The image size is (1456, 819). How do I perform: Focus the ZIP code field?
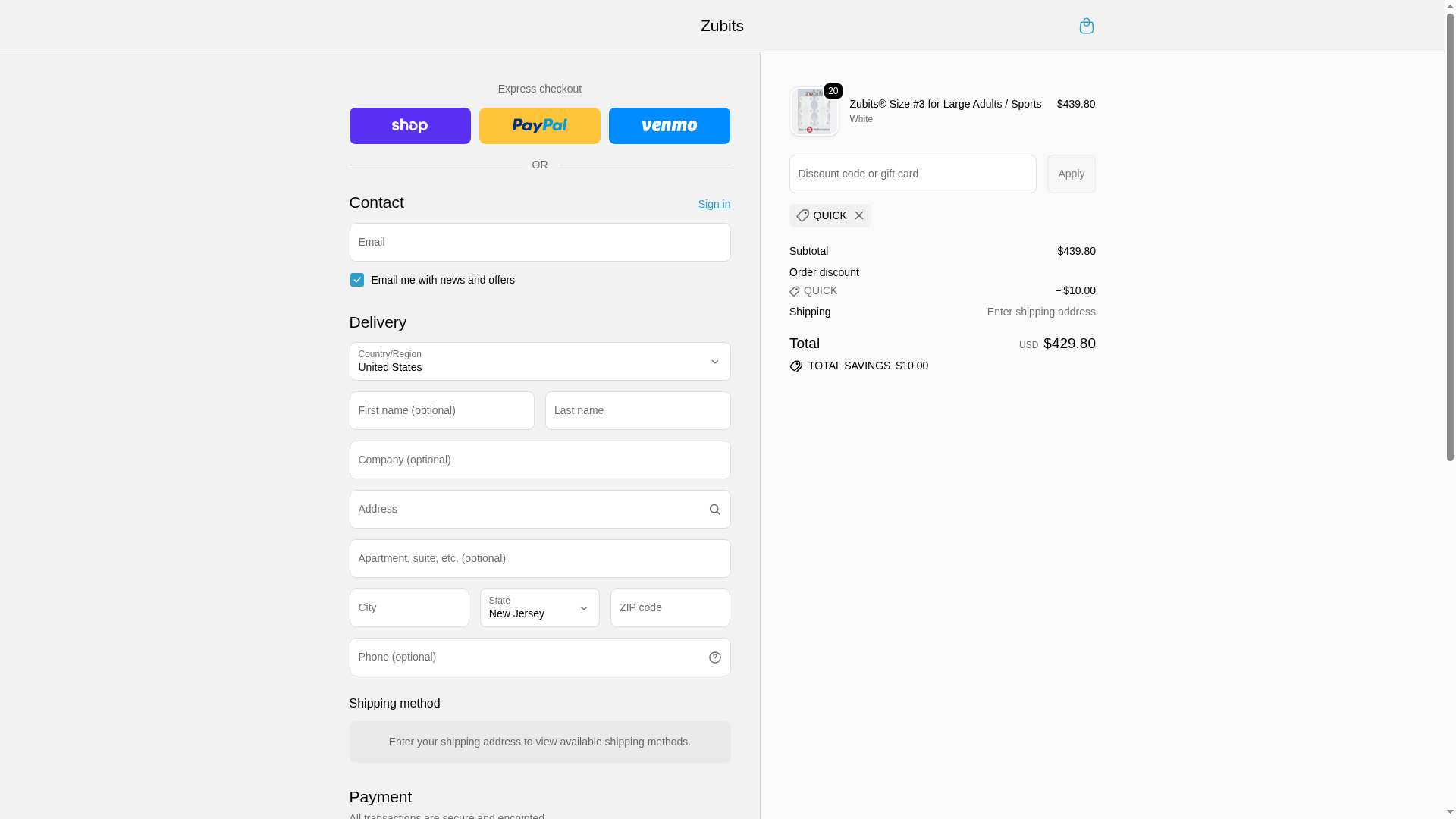(670, 608)
